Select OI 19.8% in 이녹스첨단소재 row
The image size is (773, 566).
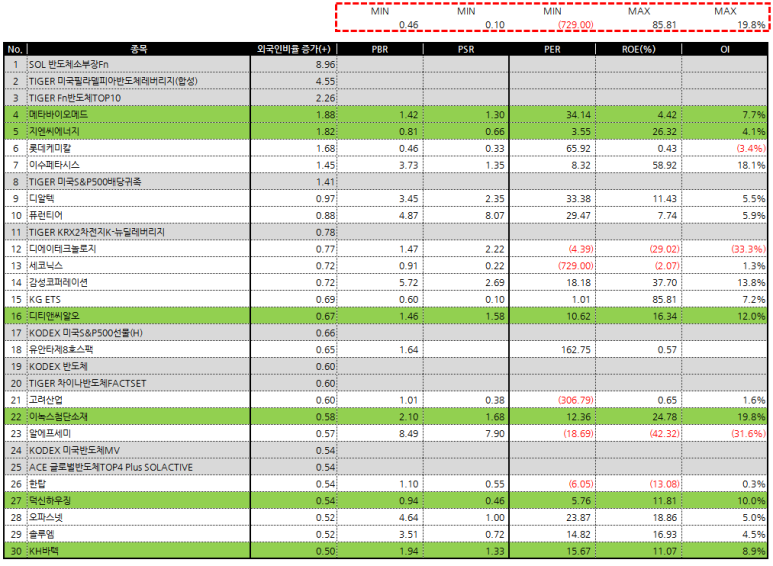click(751, 417)
